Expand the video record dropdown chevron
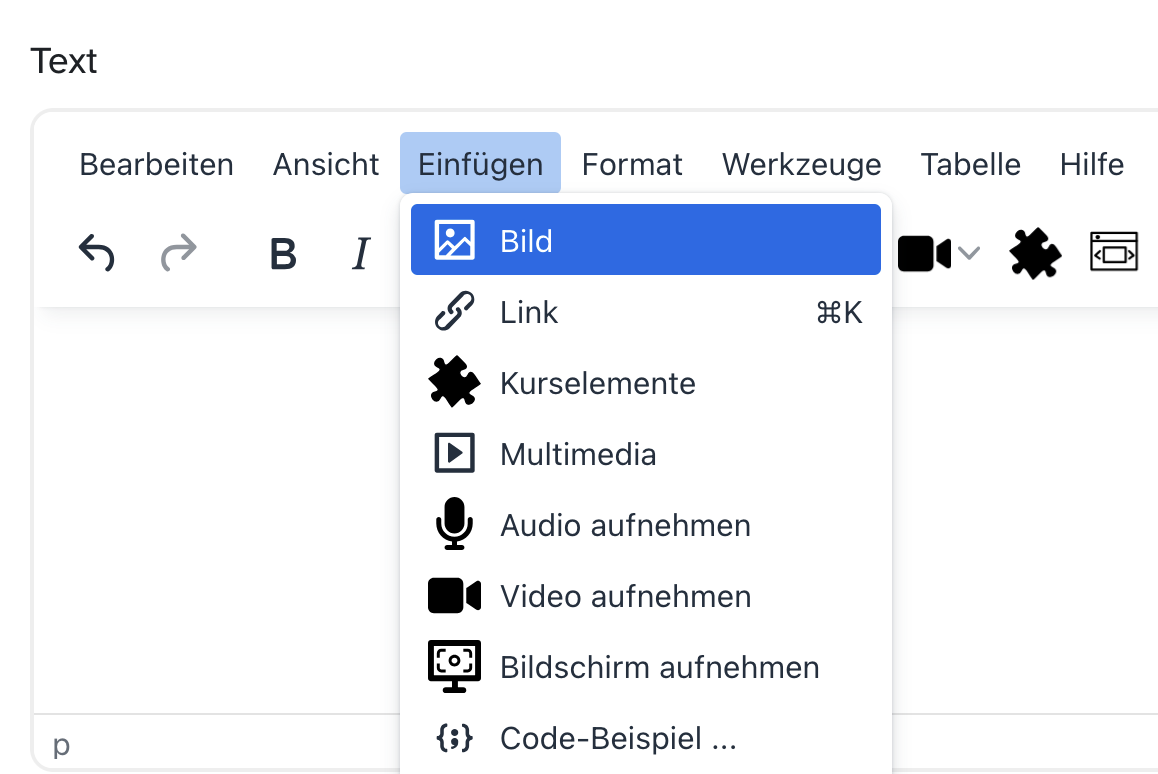 [x=968, y=254]
